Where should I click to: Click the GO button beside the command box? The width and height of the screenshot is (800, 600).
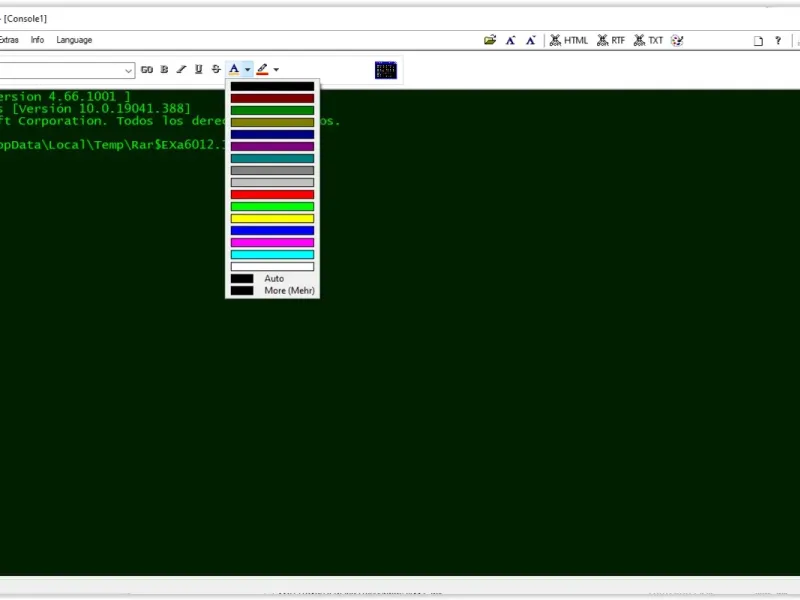click(147, 69)
